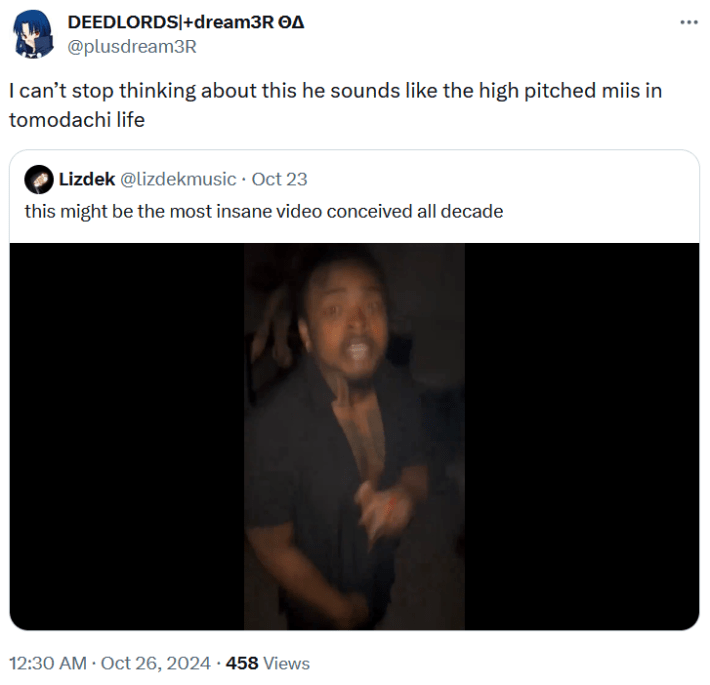
Task: Open Lizdek's small profile avatar
Action: (x=39, y=179)
